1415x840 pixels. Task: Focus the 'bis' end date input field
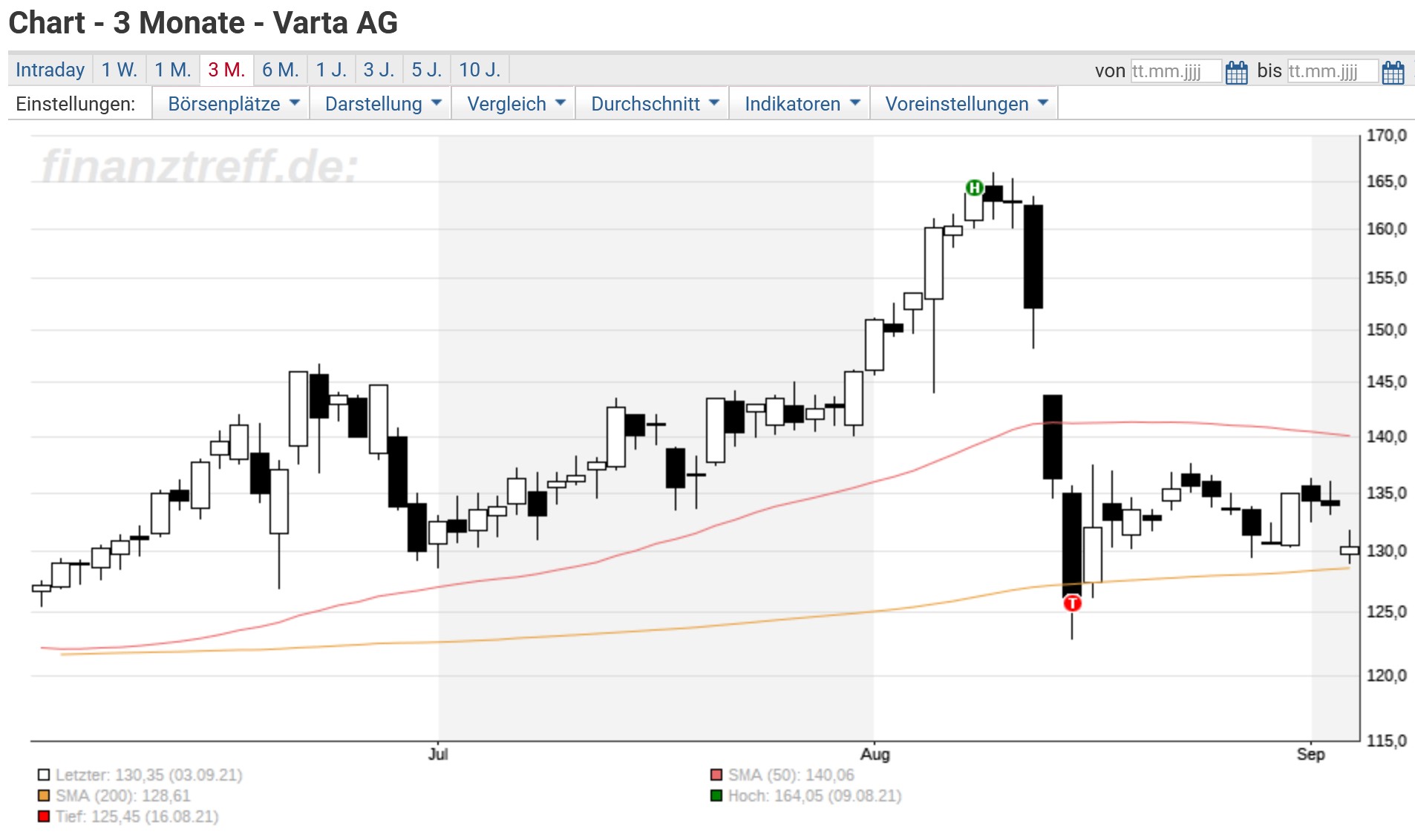(1333, 71)
